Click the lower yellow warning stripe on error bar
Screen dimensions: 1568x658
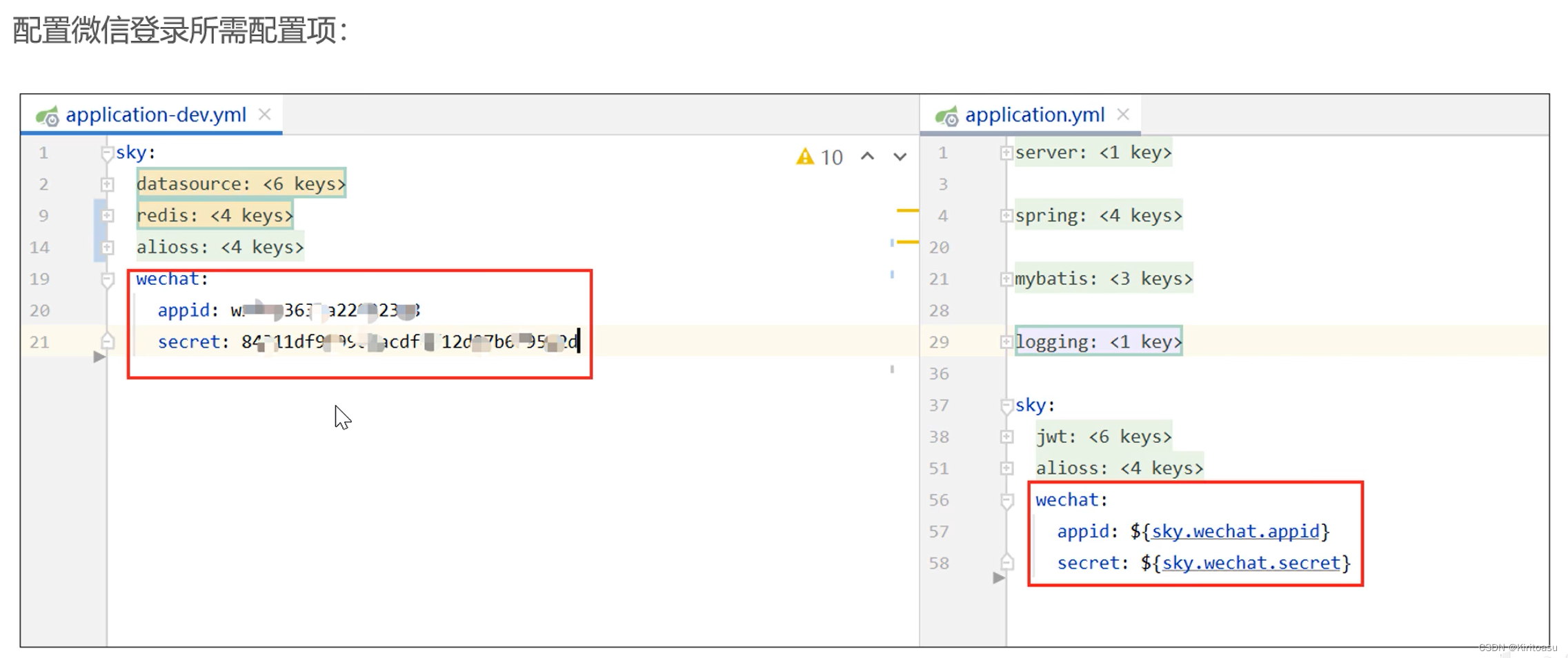(x=907, y=241)
